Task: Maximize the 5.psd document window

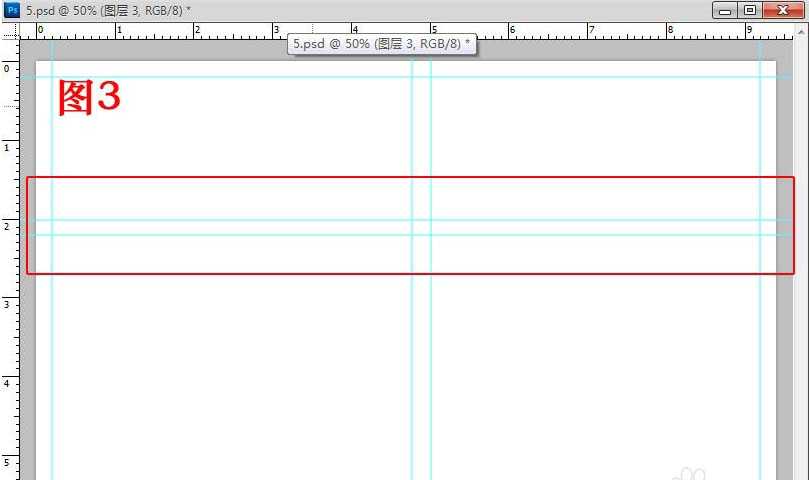Action: (749, 10)
